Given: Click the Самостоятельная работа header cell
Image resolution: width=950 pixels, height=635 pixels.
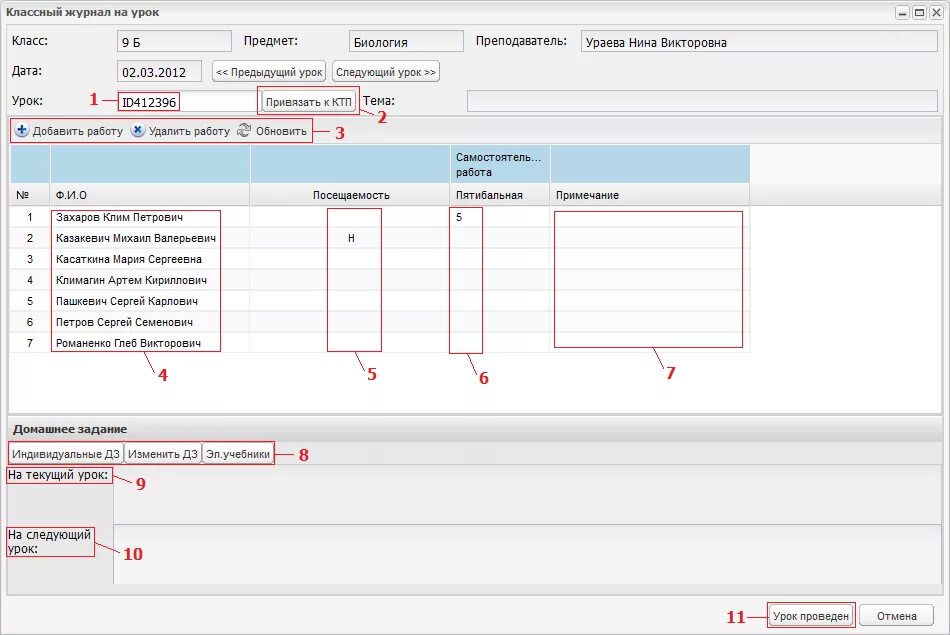Looking at the screenshot, I should 500,164.
